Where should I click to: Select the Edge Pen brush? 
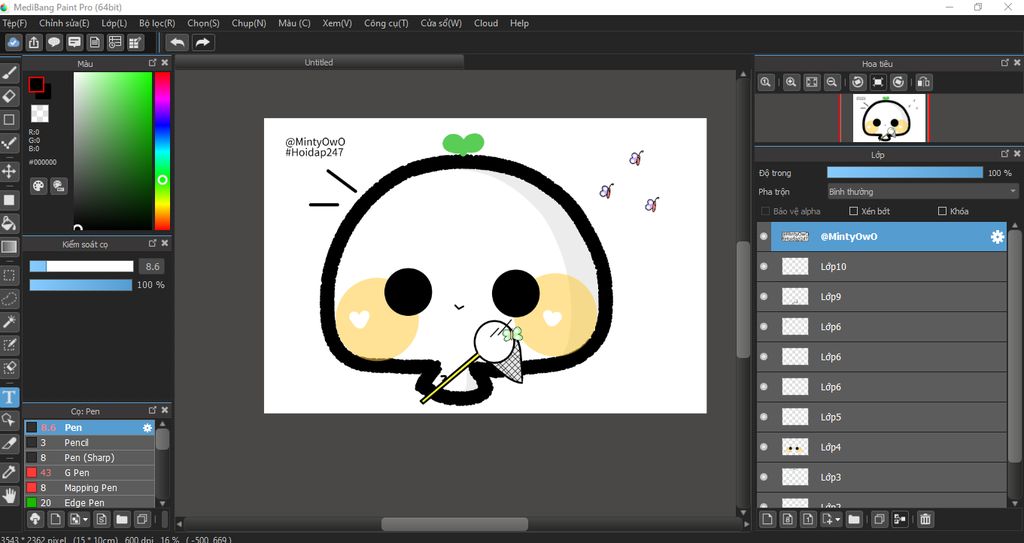(90, 502)
